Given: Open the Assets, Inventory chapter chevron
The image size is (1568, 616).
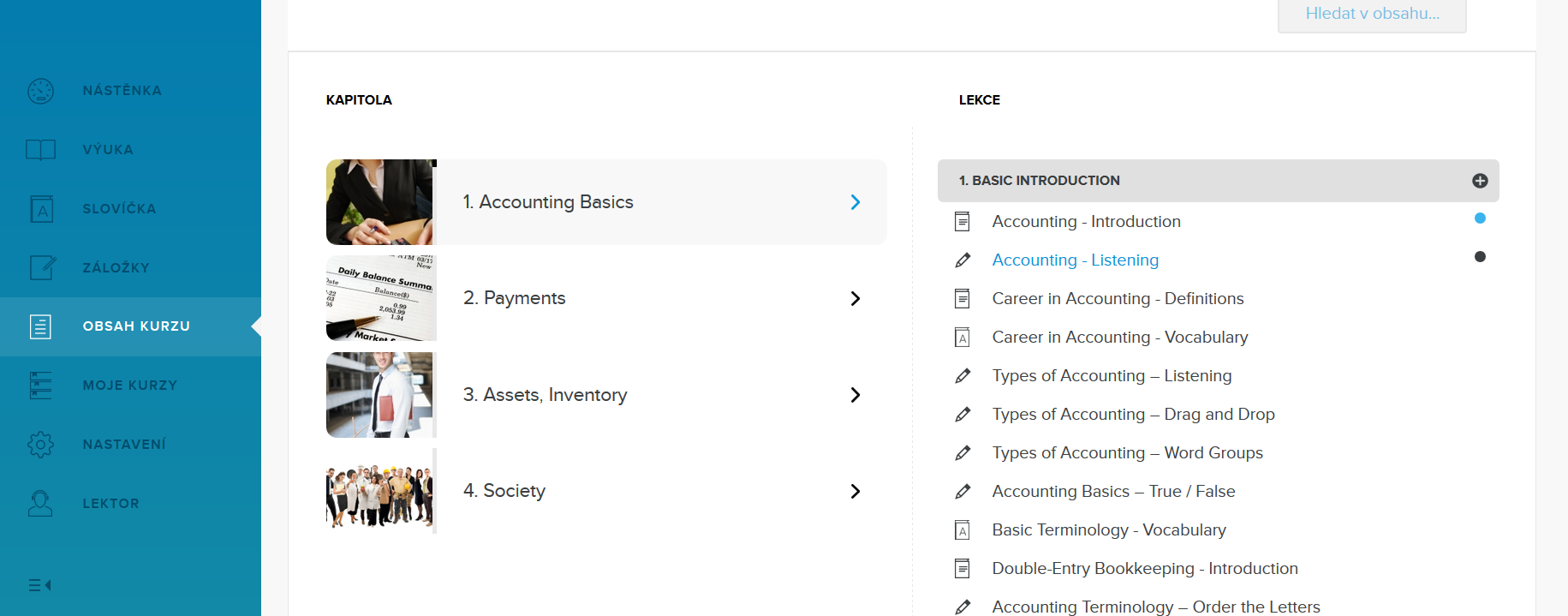Looking at the screenshot, I should pos(855,395).
